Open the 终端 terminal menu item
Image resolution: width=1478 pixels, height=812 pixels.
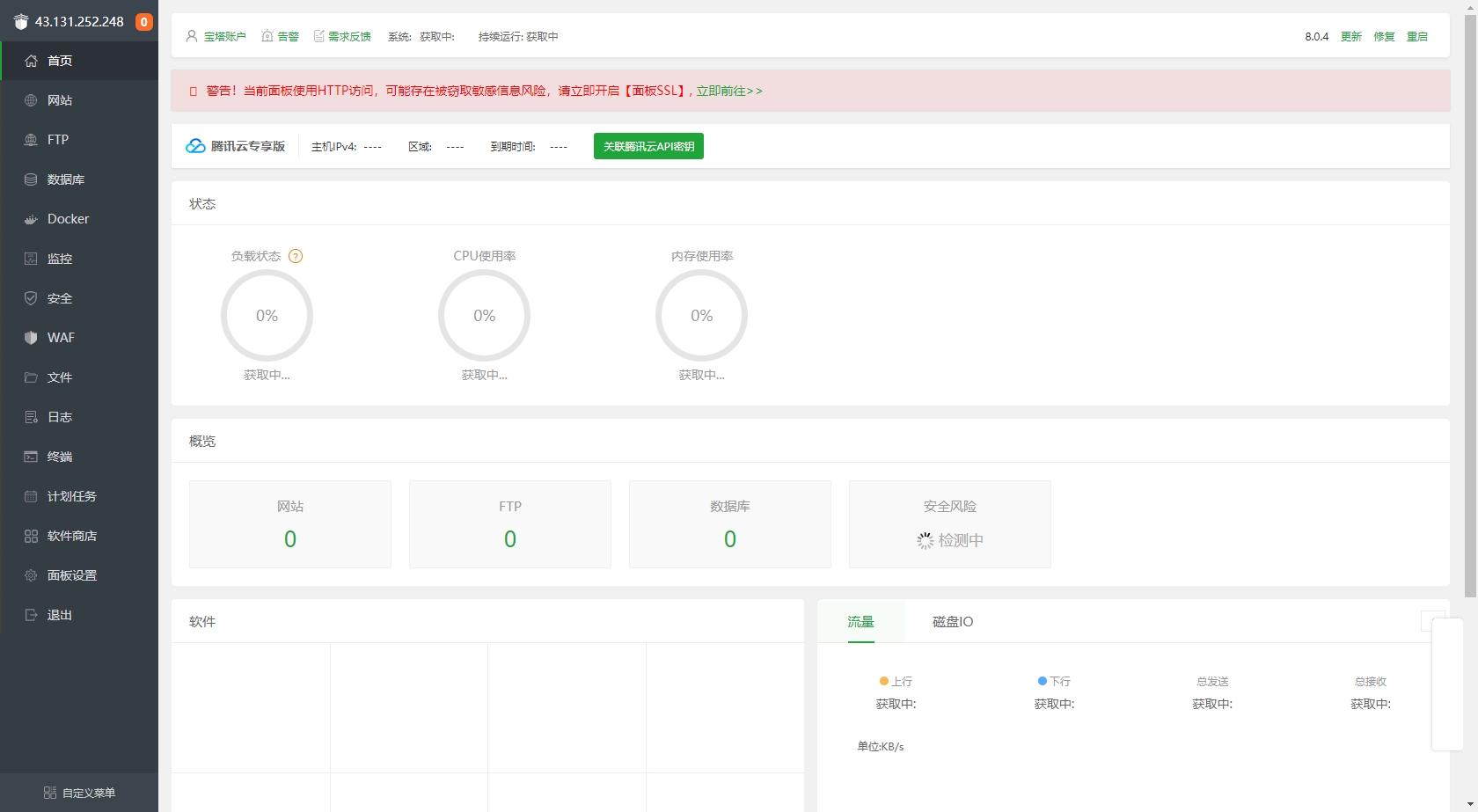79,457
